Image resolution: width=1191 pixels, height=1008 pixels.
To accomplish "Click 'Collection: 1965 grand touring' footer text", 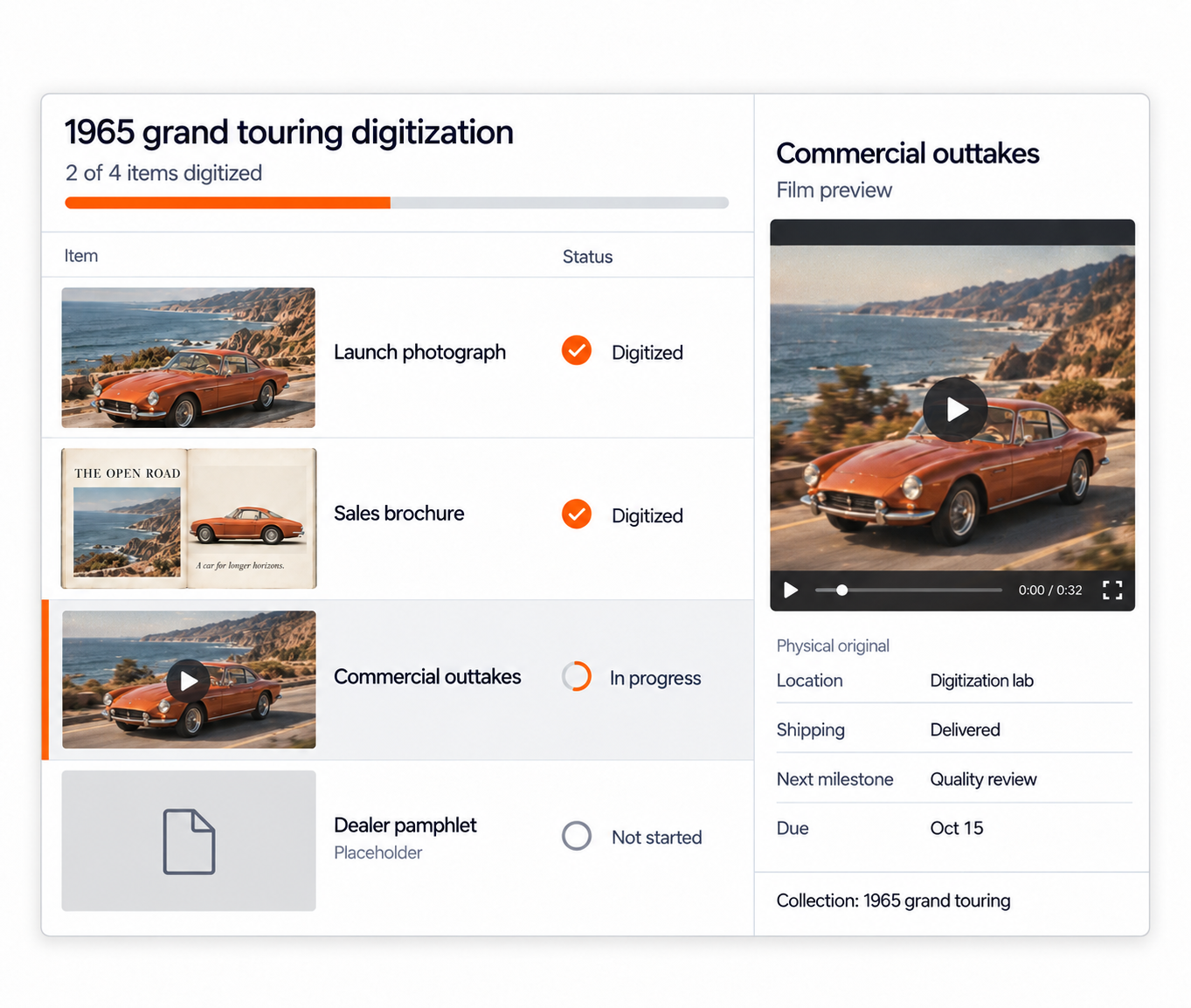I will pos(893,901).
